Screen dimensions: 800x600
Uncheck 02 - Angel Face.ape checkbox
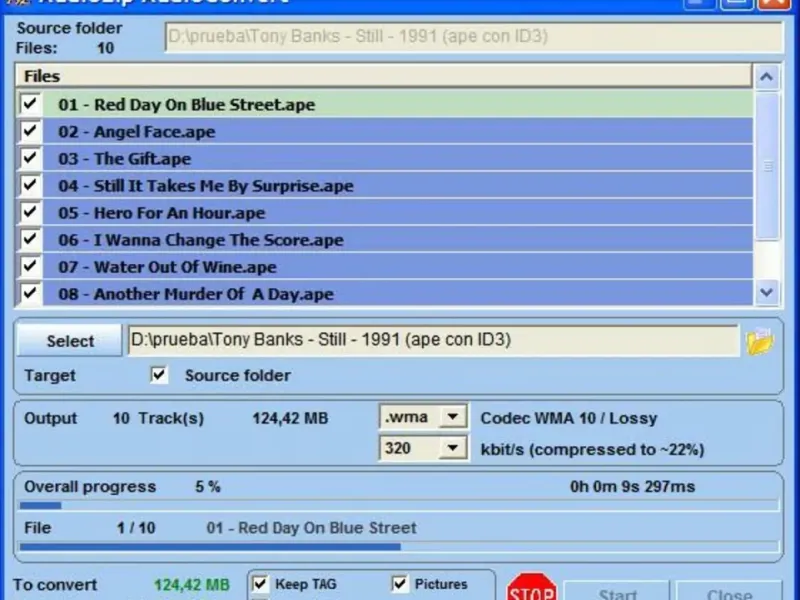tap(30, 131)
